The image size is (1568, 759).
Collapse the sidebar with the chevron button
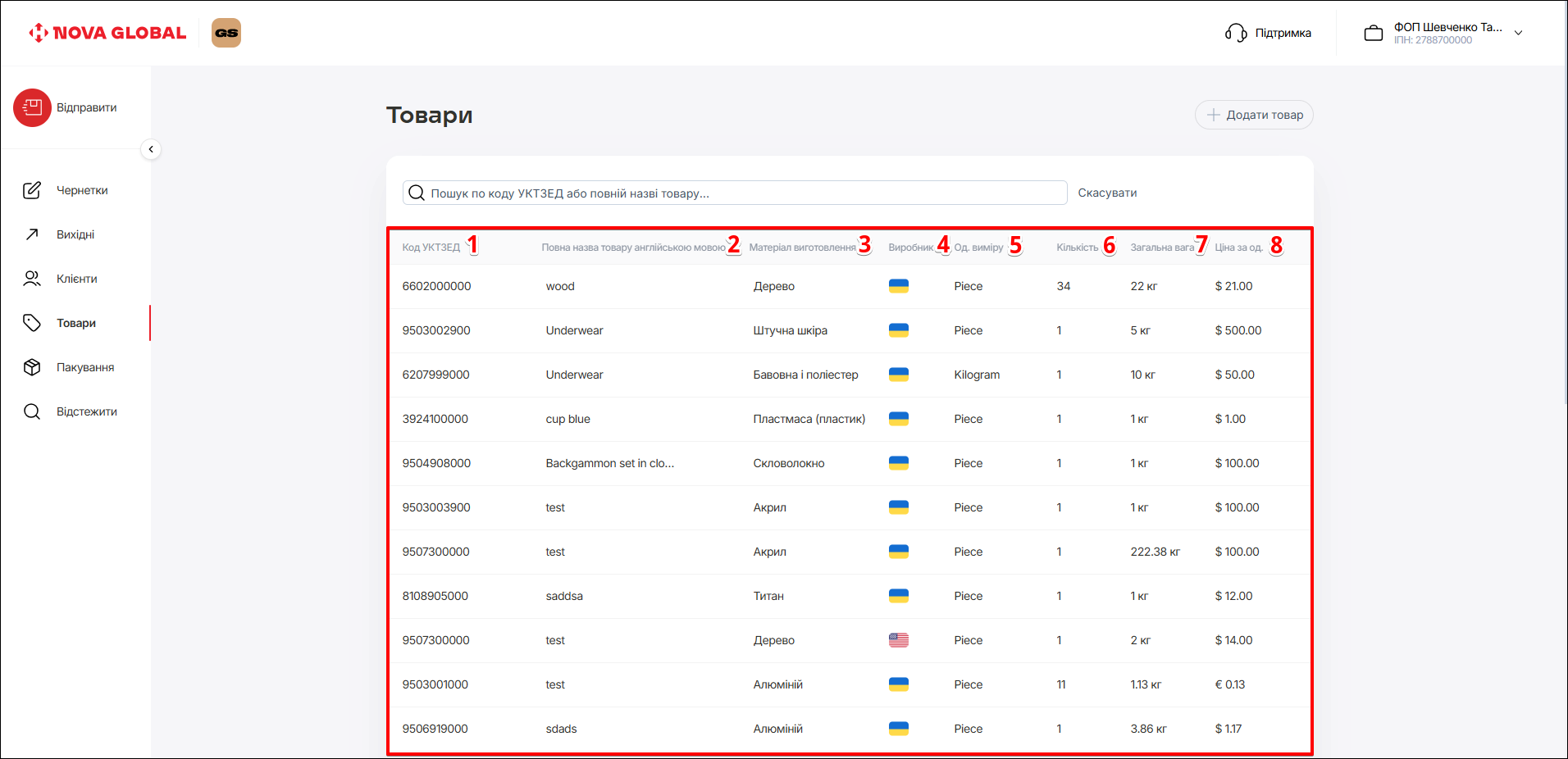(x=151, y=149)
